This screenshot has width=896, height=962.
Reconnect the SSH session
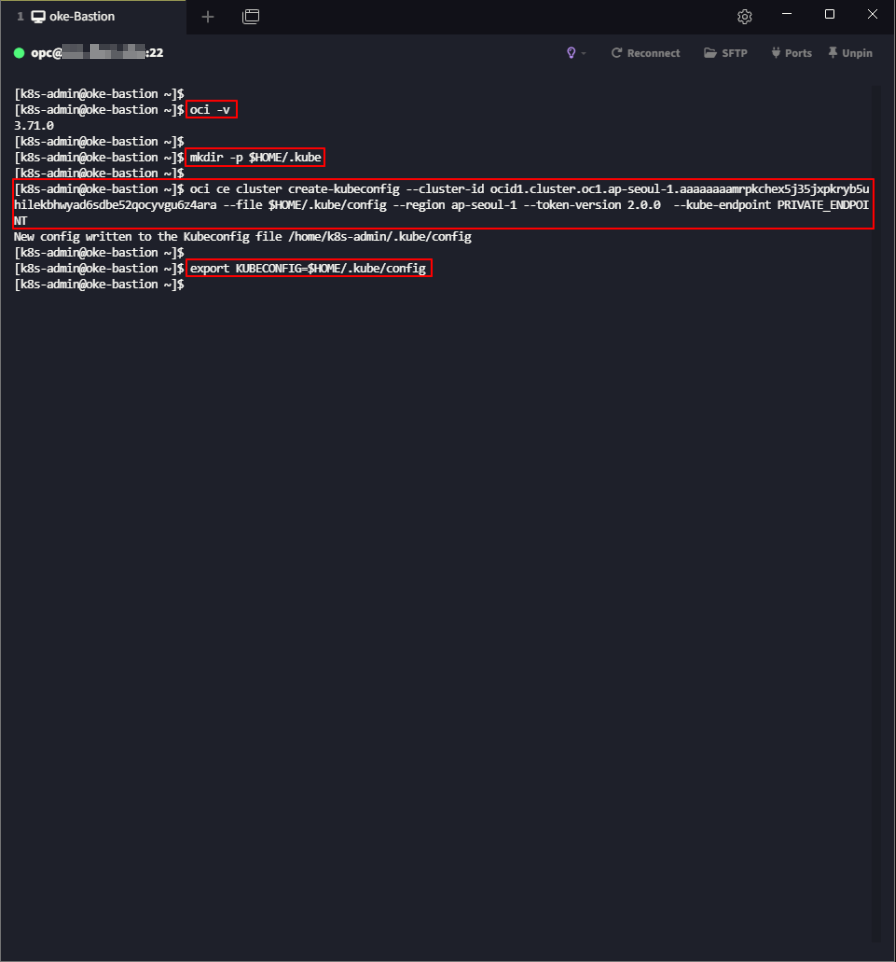pos(645,53)
